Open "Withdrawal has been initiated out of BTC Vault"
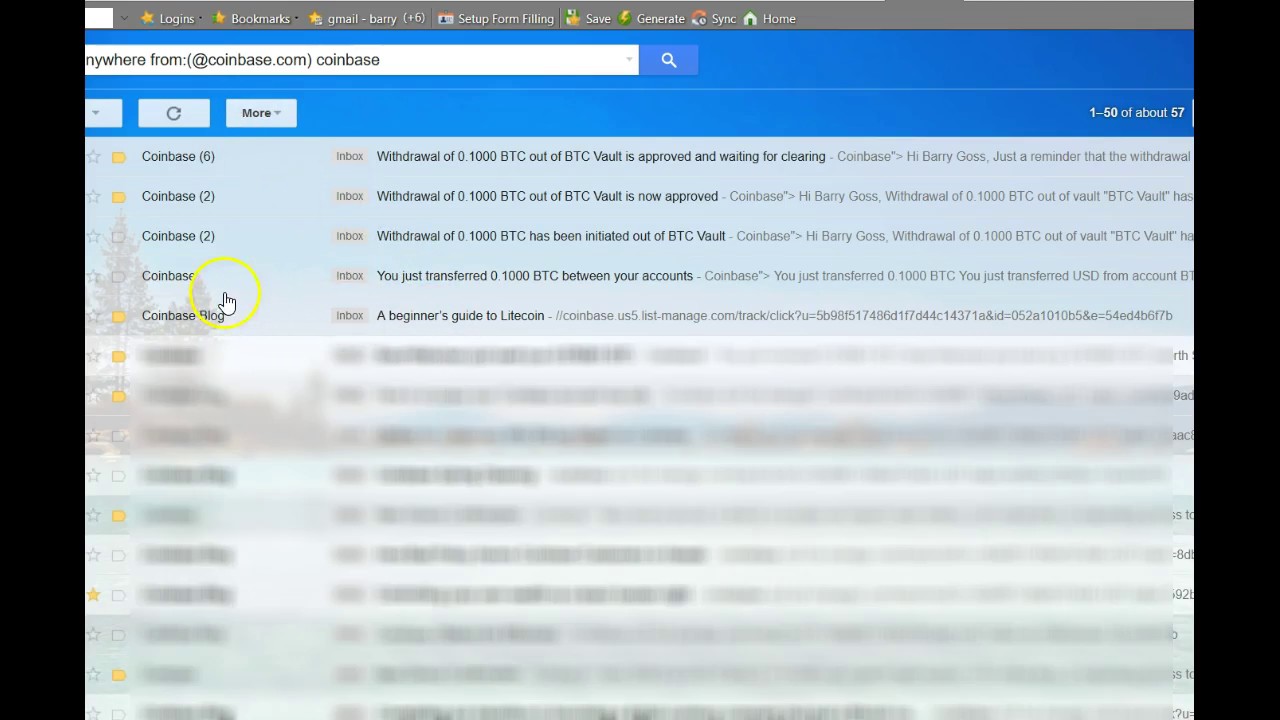The image size is (1280, 720). point(551,236)
